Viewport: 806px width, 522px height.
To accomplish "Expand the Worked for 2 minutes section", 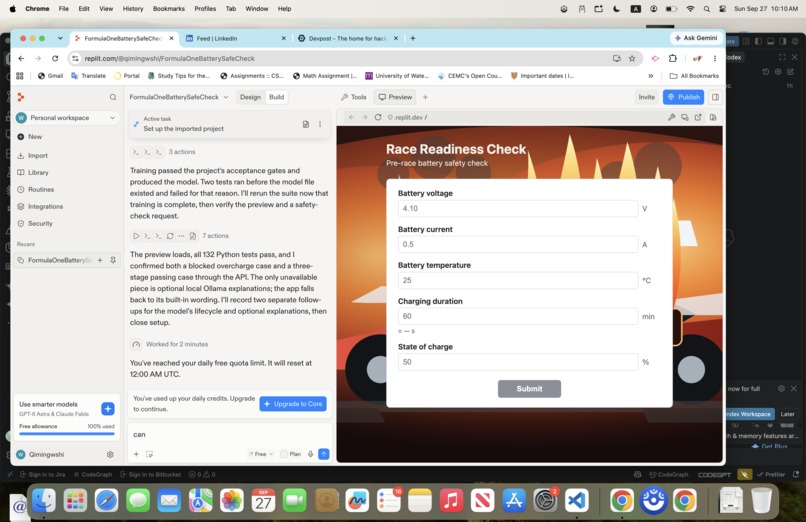I will 170,344.
